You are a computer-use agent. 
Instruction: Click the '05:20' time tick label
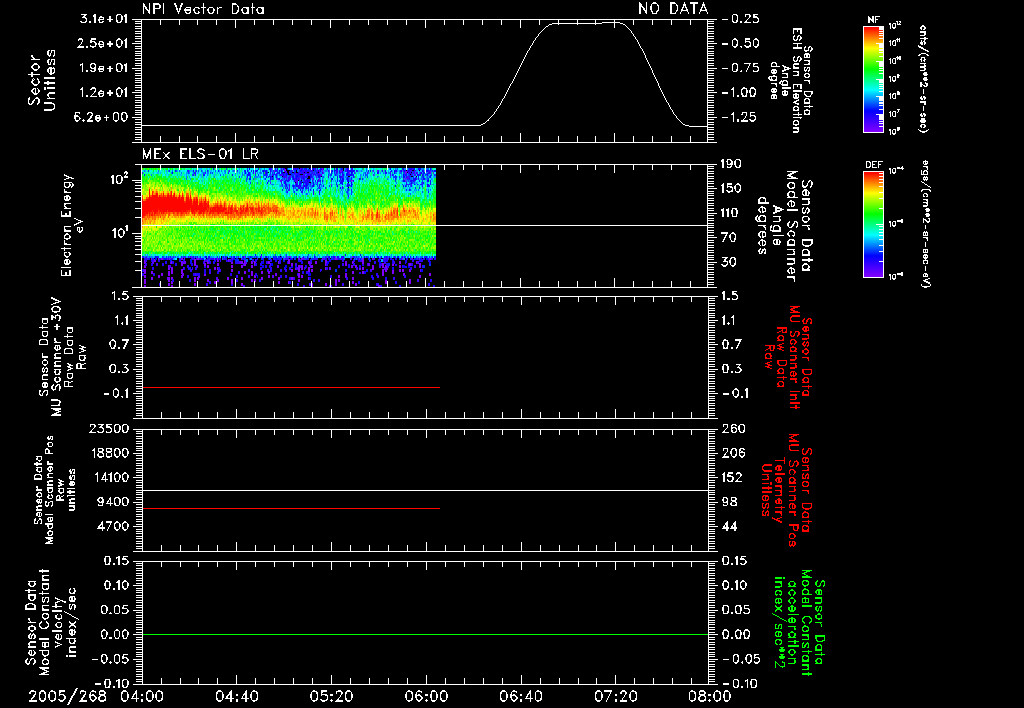point(331,696)
